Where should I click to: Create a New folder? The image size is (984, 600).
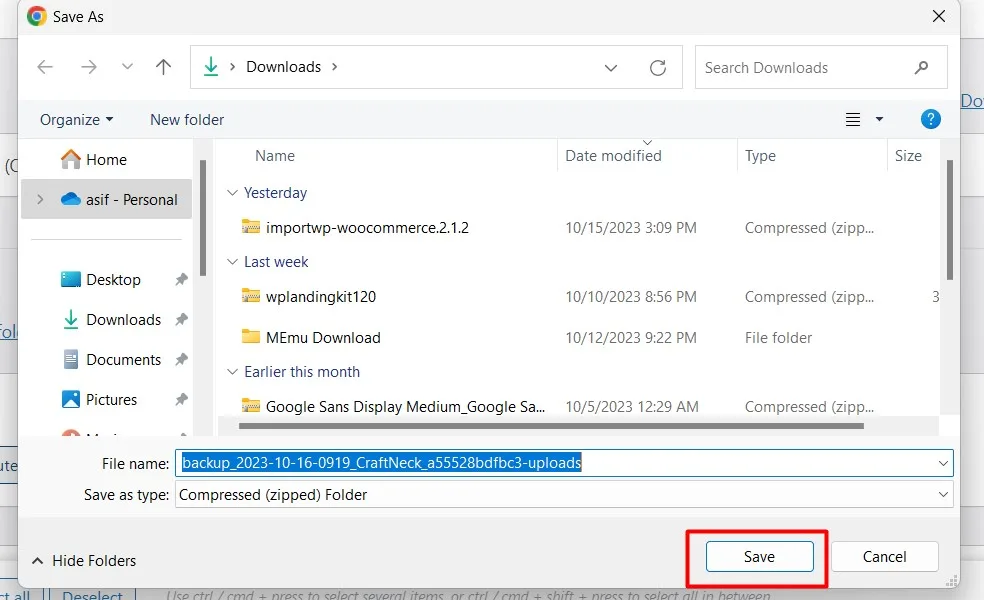coord(187,119)
